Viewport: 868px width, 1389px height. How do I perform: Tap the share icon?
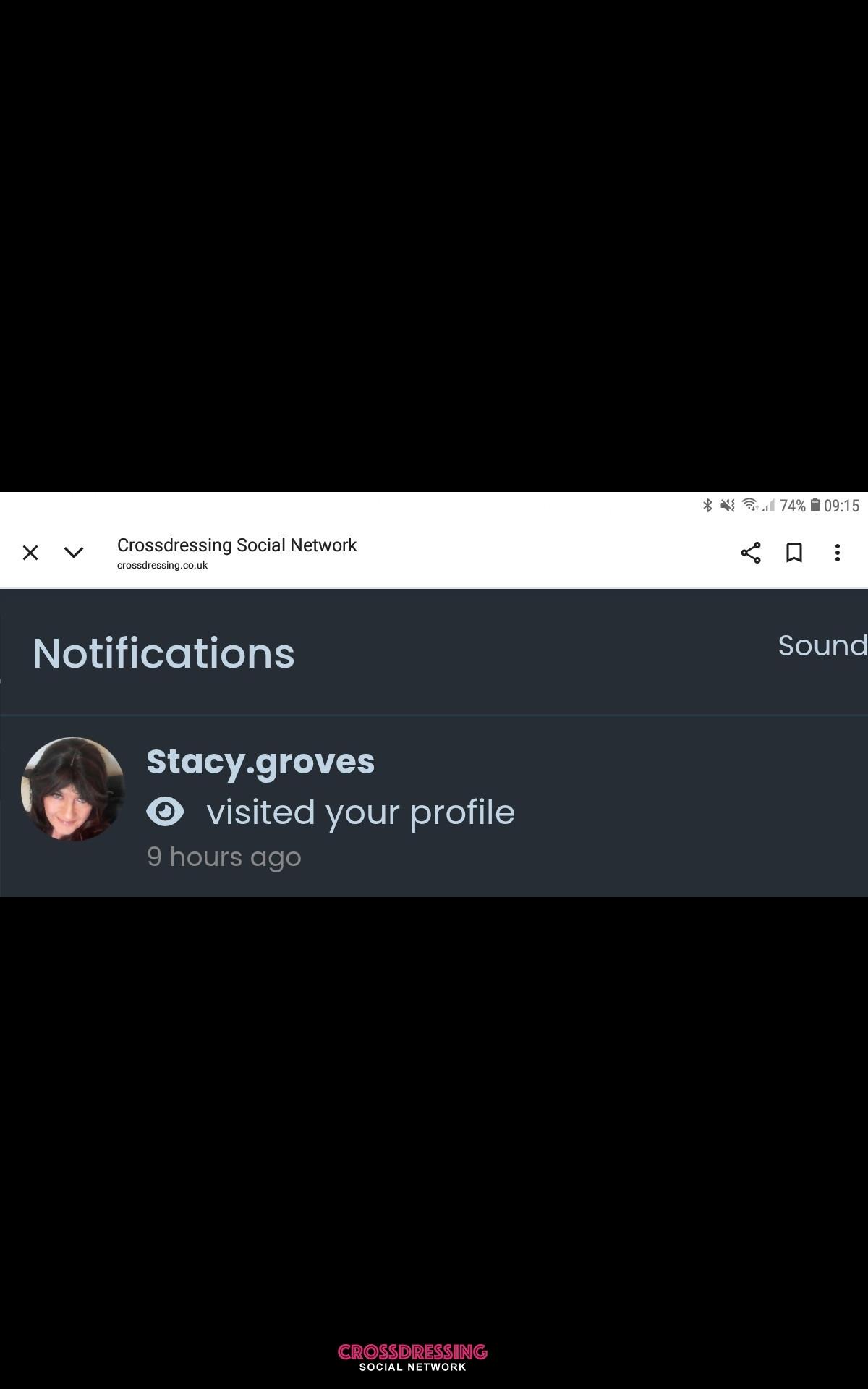coord(751,553)
